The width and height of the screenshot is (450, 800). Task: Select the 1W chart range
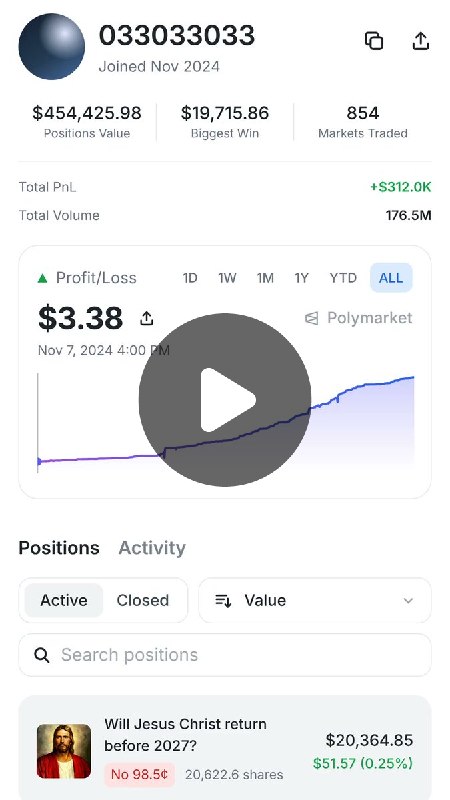[x=227, y=278]
